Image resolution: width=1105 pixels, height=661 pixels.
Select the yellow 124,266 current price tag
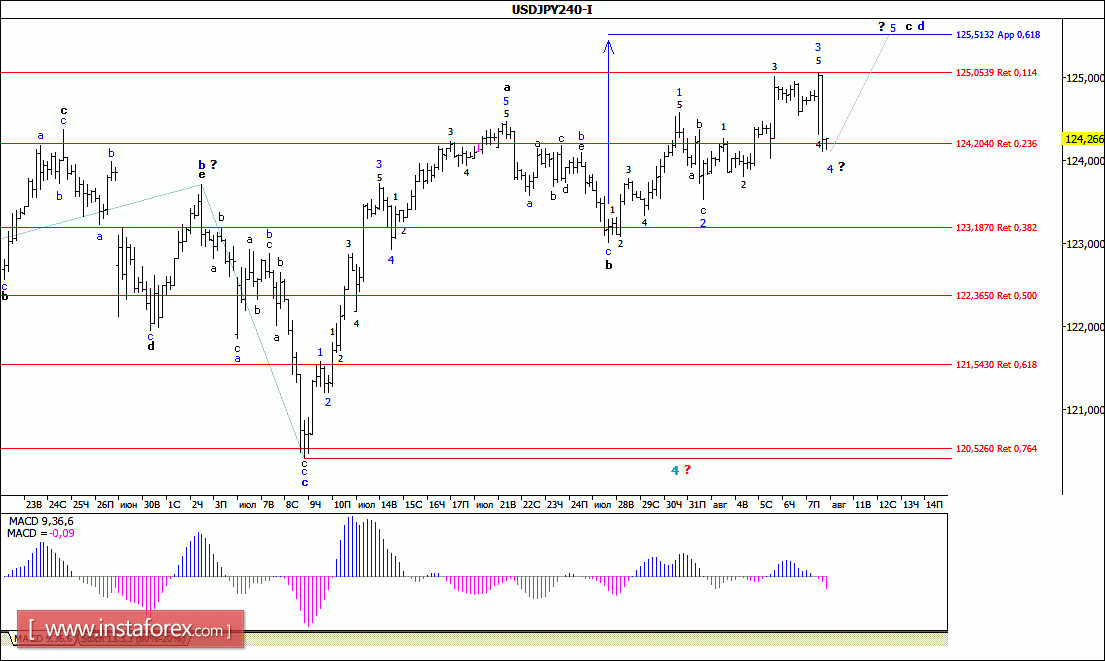[x=1083, y=139]
